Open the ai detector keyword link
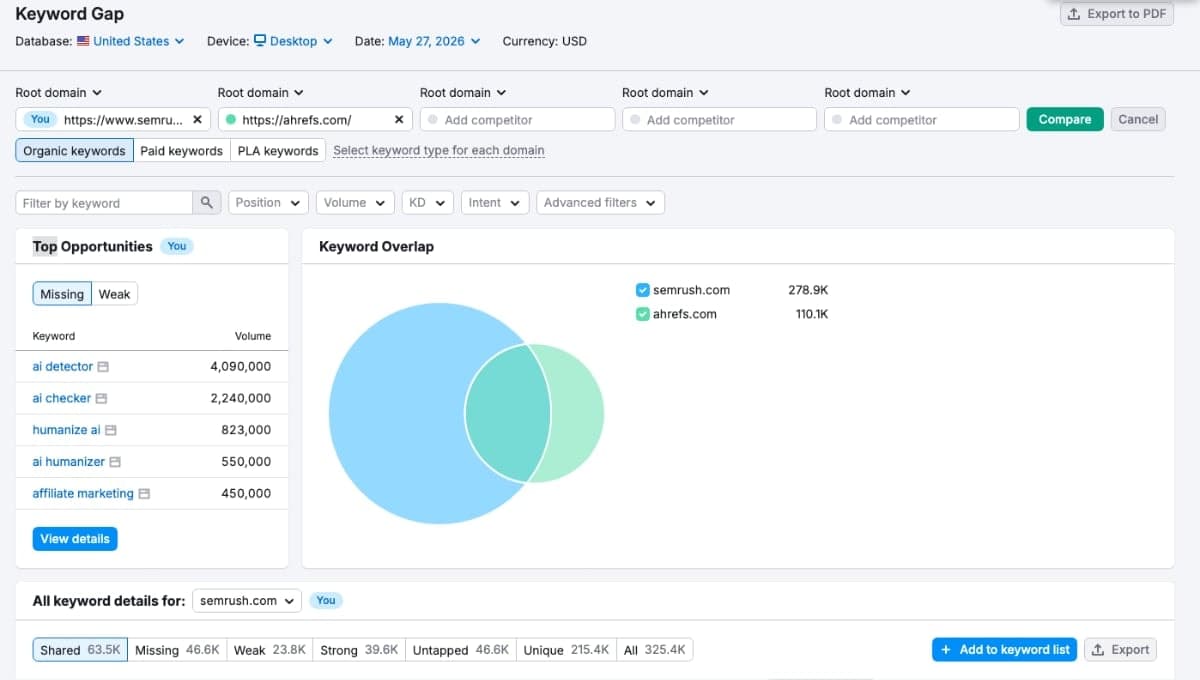 (x=62, y=367)
